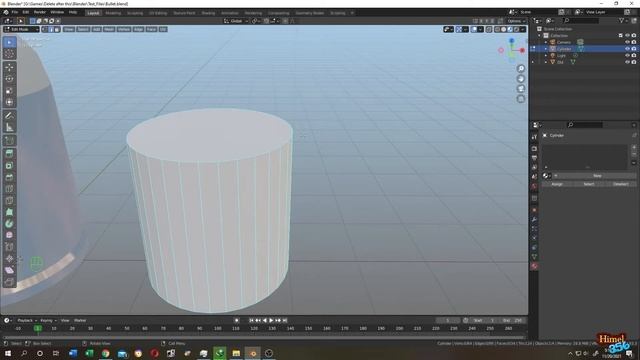640x360 pixels.
Task: Expand the Light item in outliner
Action: [x=546, y=55]
